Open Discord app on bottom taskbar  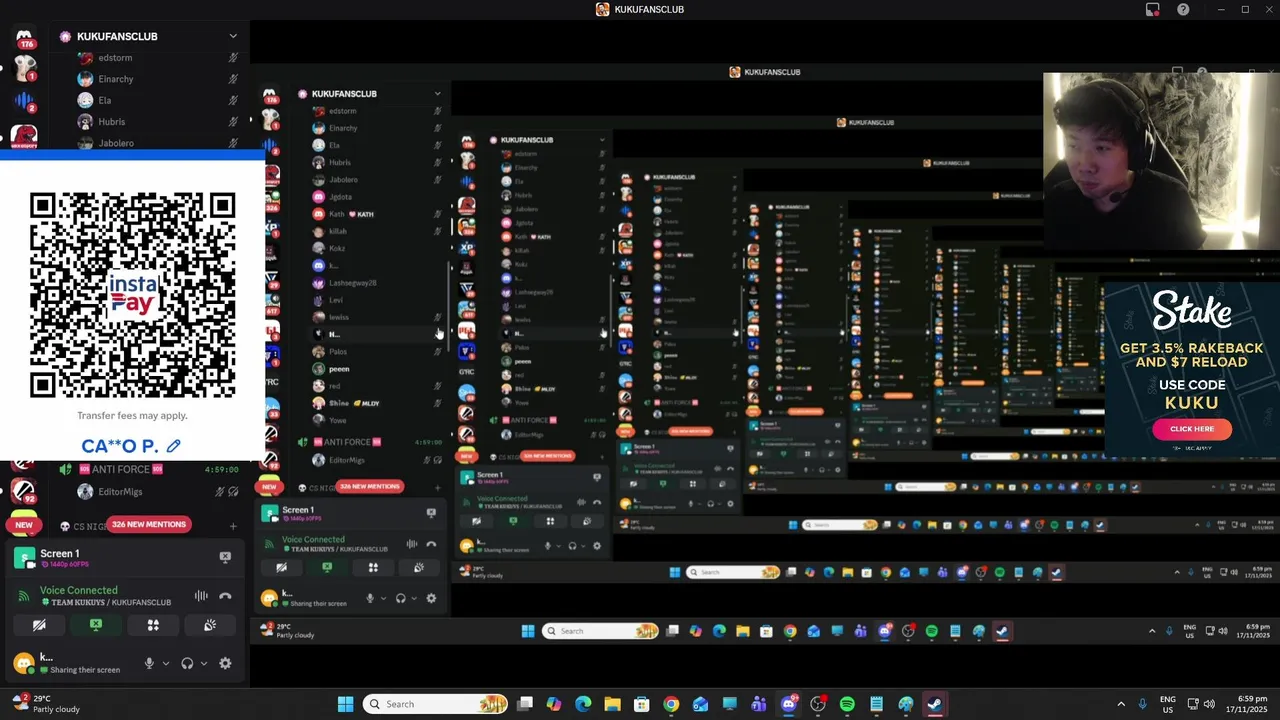click(789, 704)
